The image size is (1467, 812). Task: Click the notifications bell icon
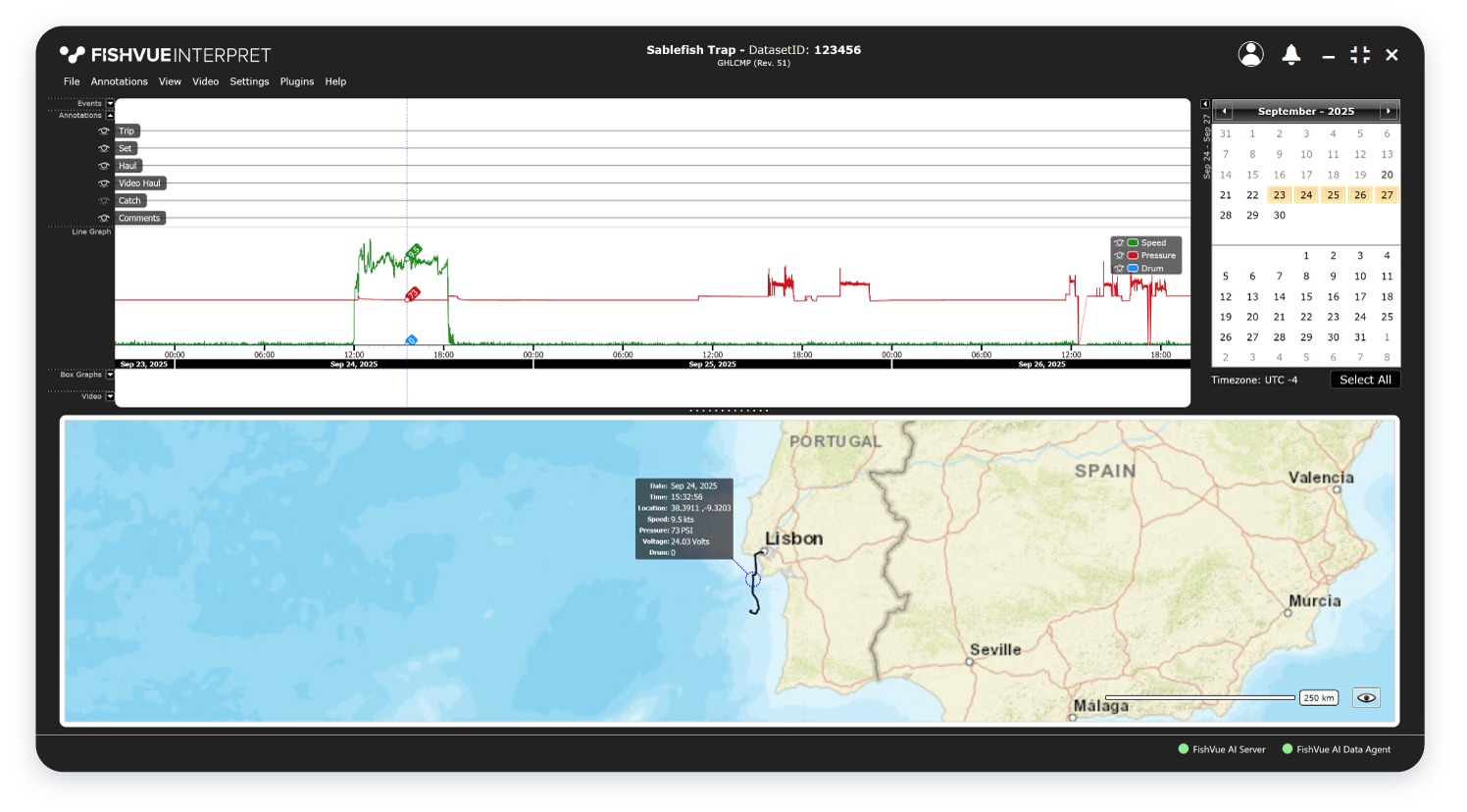click(x=1291, y=55)
